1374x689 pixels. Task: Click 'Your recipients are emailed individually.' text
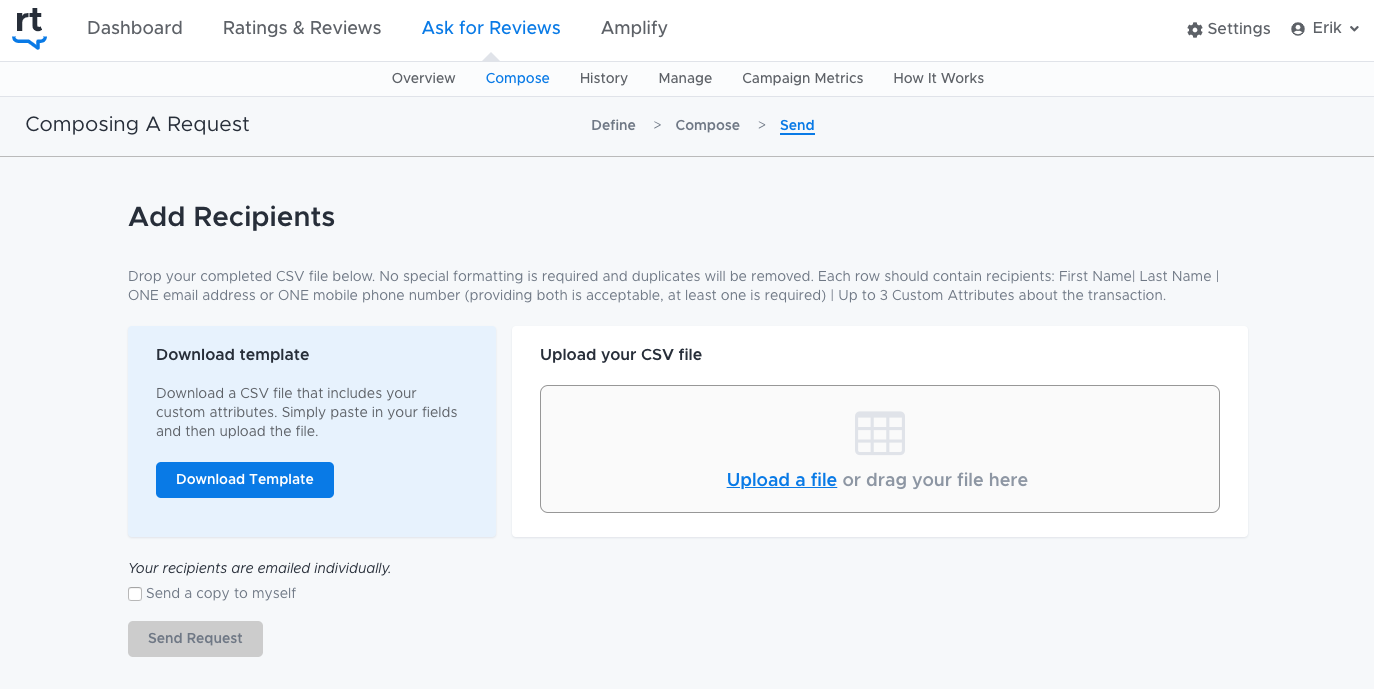coord(260,568)
